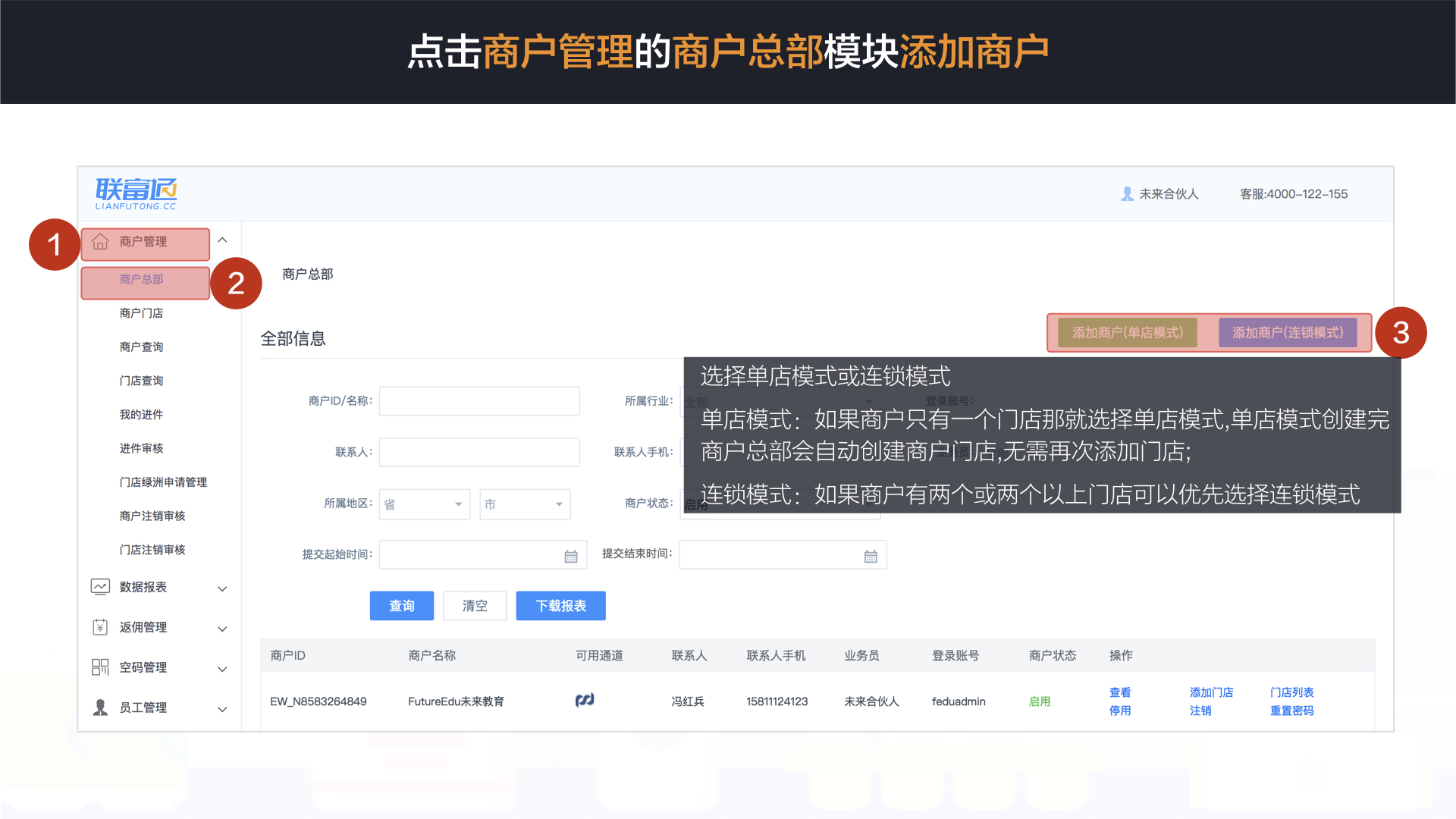
Task: Click the 未来合伙人 username text
Action: 1169,194
